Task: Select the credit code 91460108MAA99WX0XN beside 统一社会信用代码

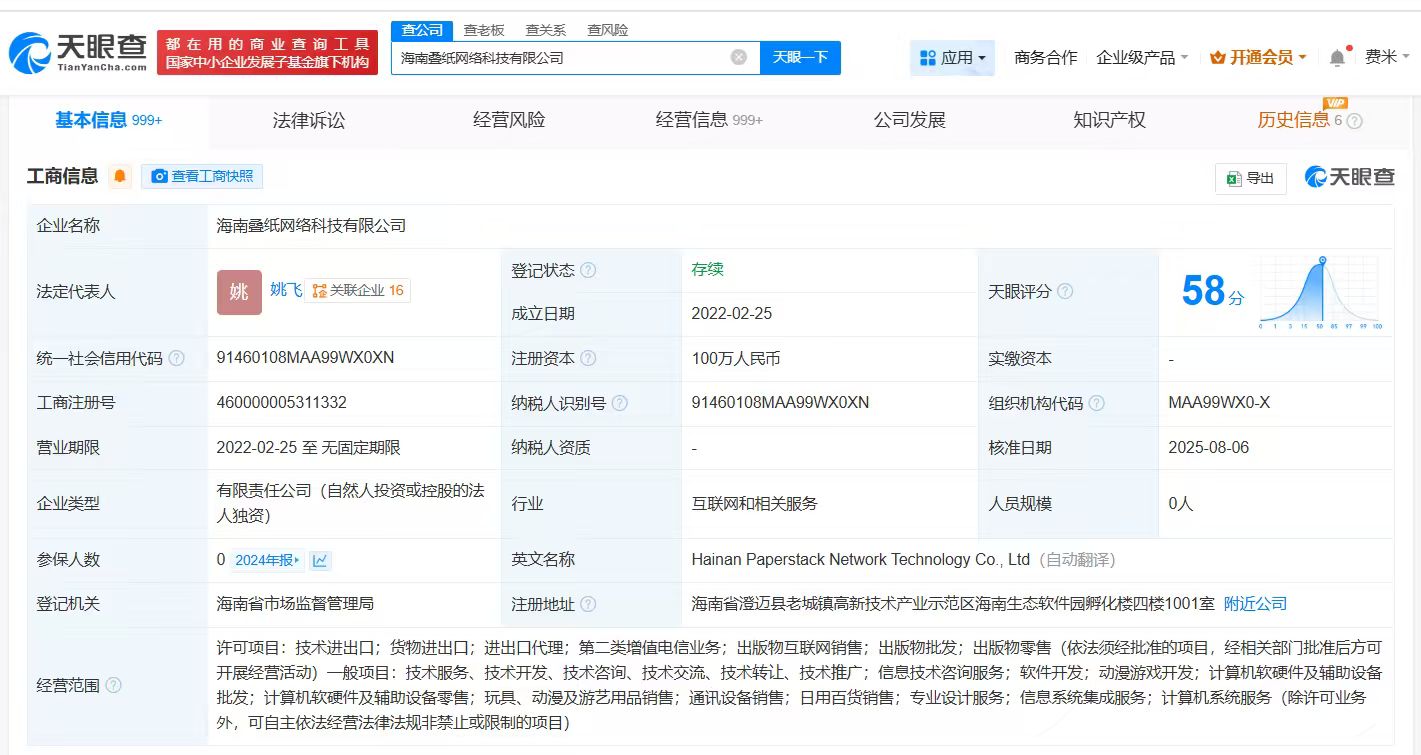Action: [x=305, y=358]
